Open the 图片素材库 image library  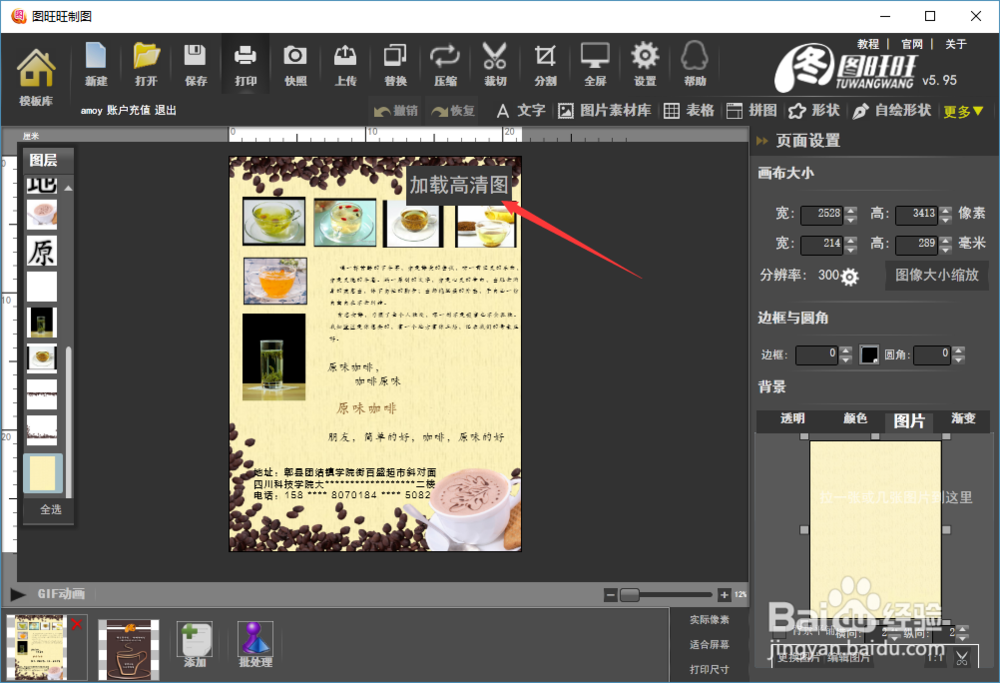point(605,111)
